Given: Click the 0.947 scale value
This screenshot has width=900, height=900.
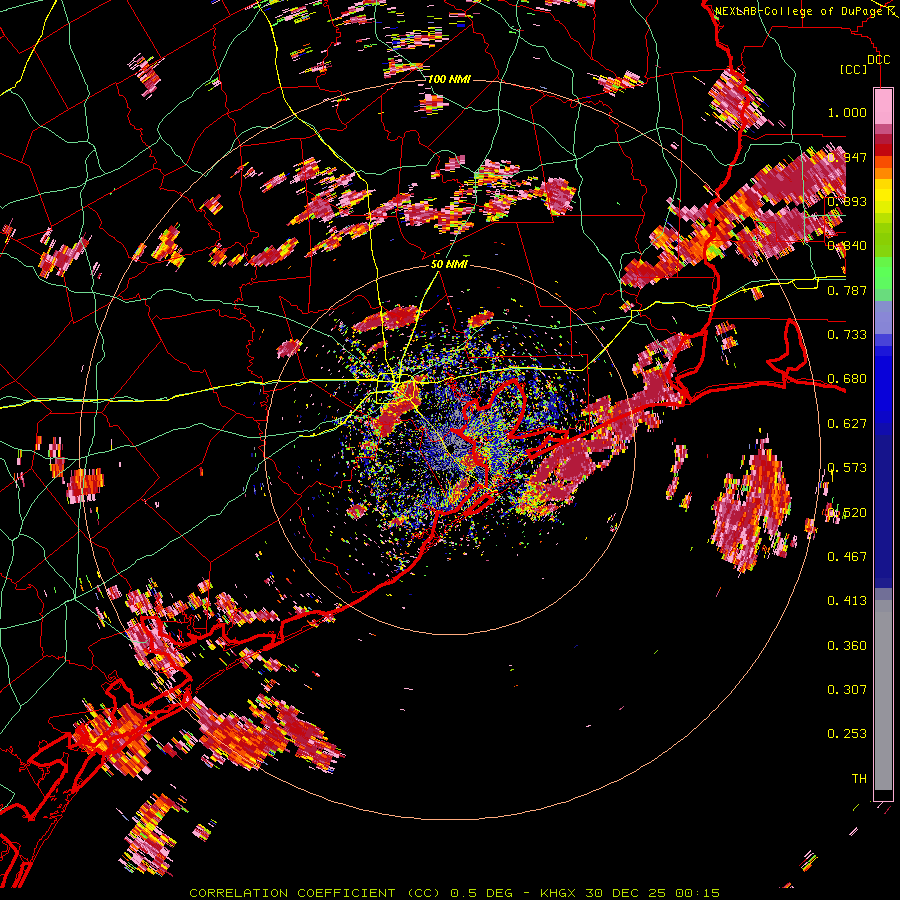Looking at the screenshot, I should click(847, 157).
